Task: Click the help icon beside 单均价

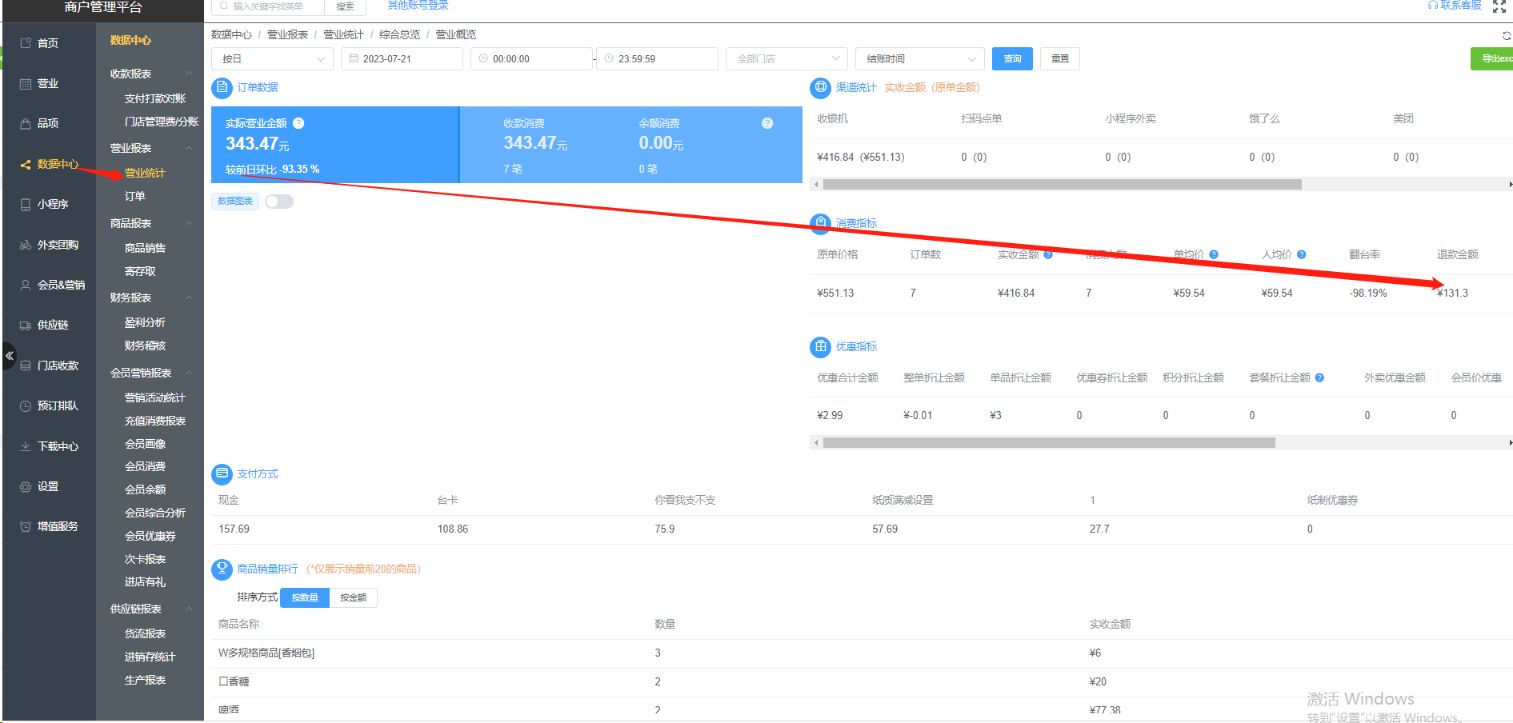Action: 1214,255
